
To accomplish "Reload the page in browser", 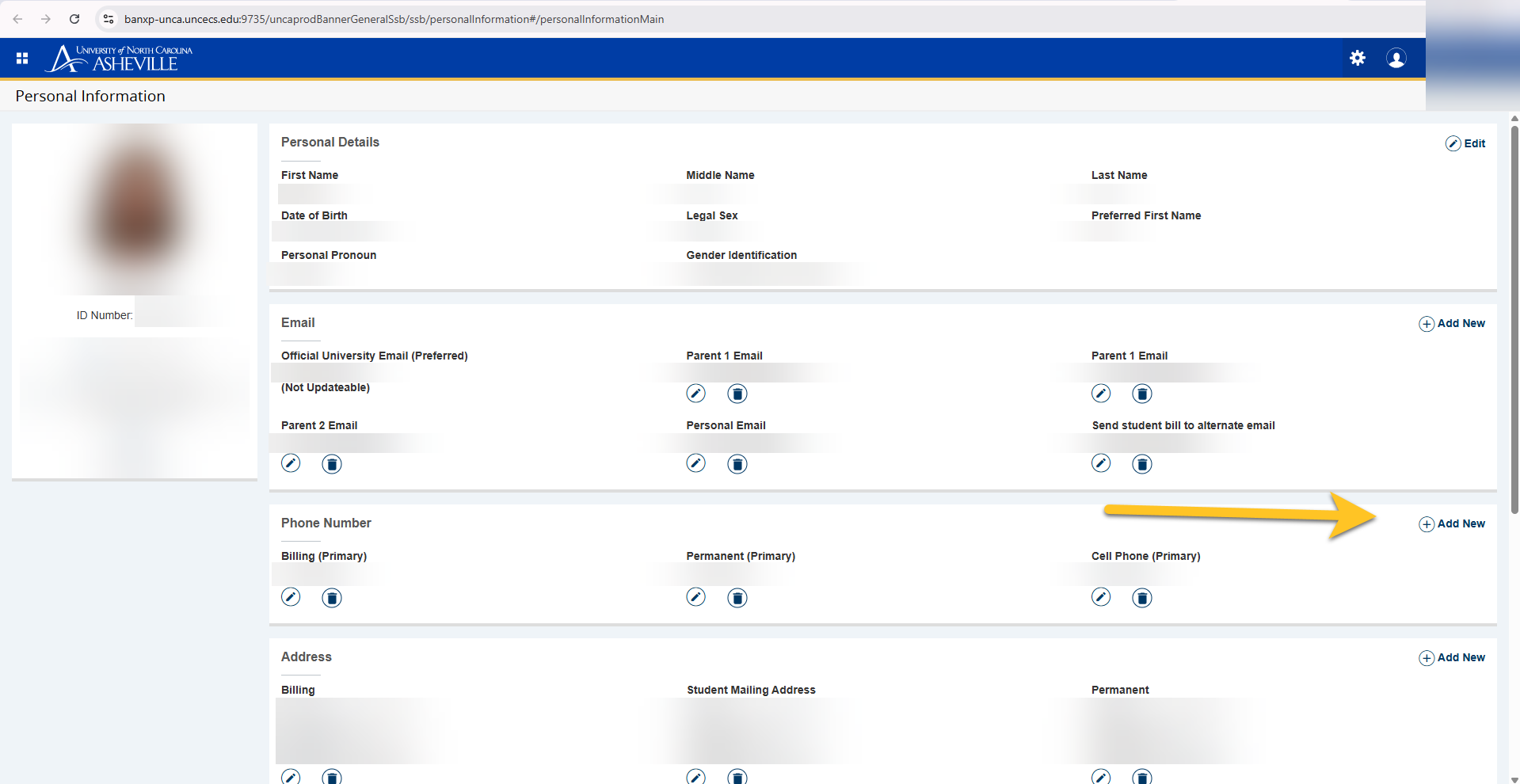I will click(74, 19).
